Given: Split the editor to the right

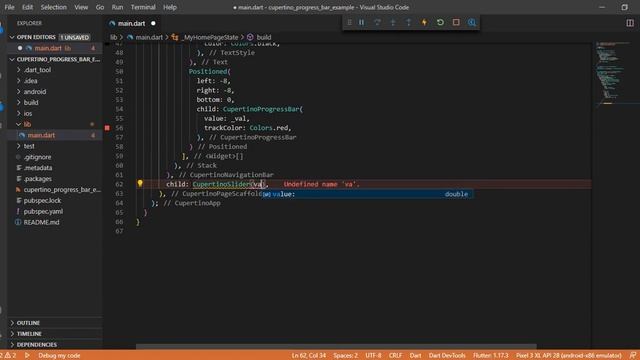Looking at the screenshot, I should [x=630, y=23].
